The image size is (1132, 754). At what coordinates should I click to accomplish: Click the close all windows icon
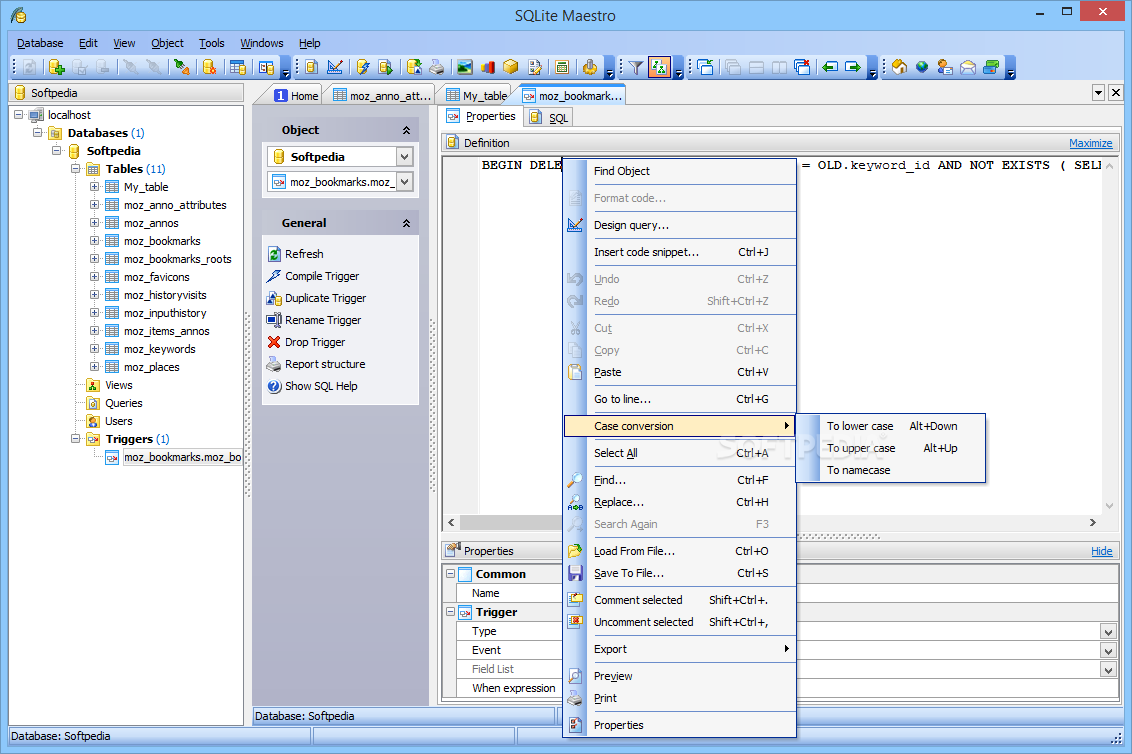click(x=802, y=67)
